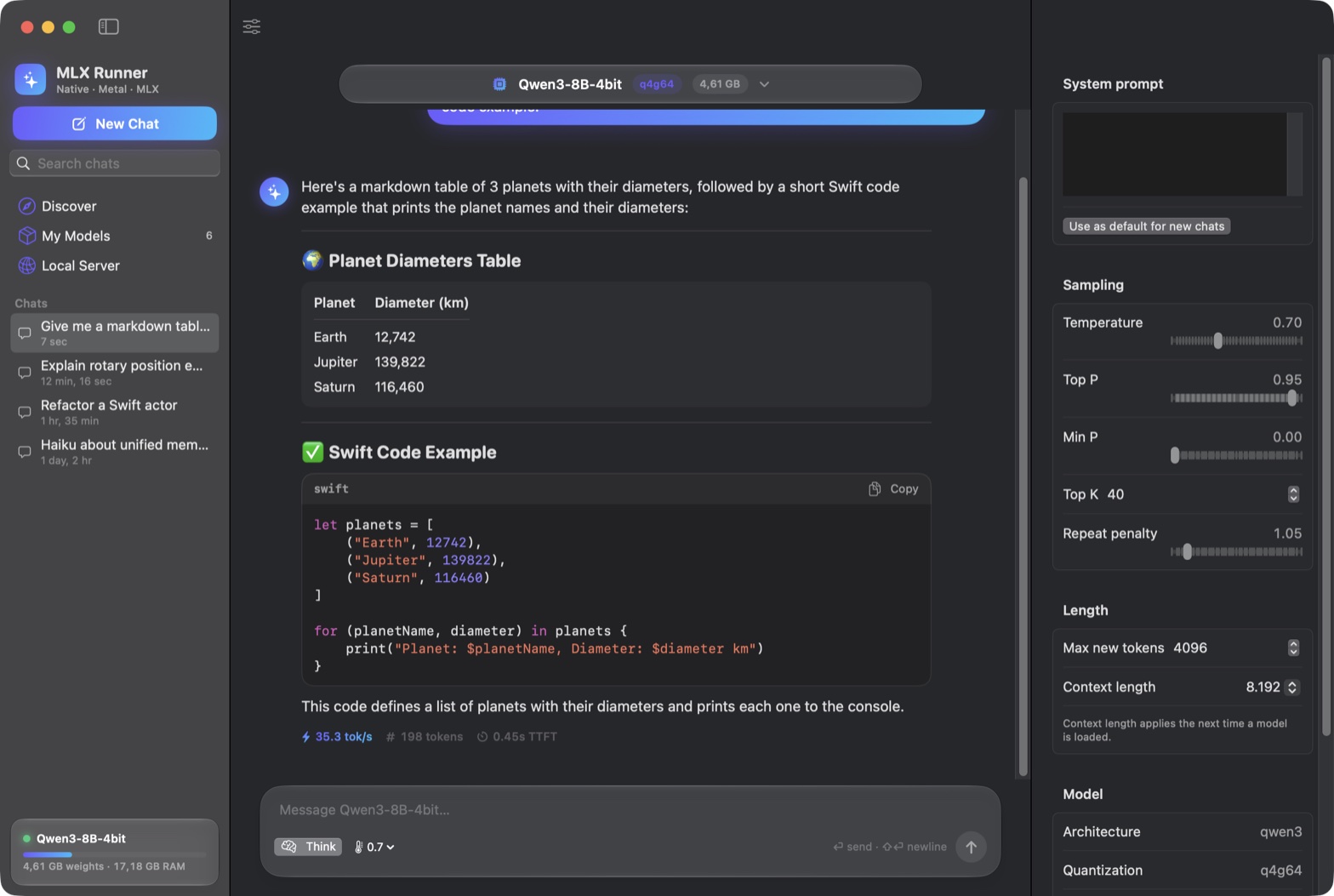
Task: Open the Local Server page
Action: pyautogui.click(x=115, y=265)
